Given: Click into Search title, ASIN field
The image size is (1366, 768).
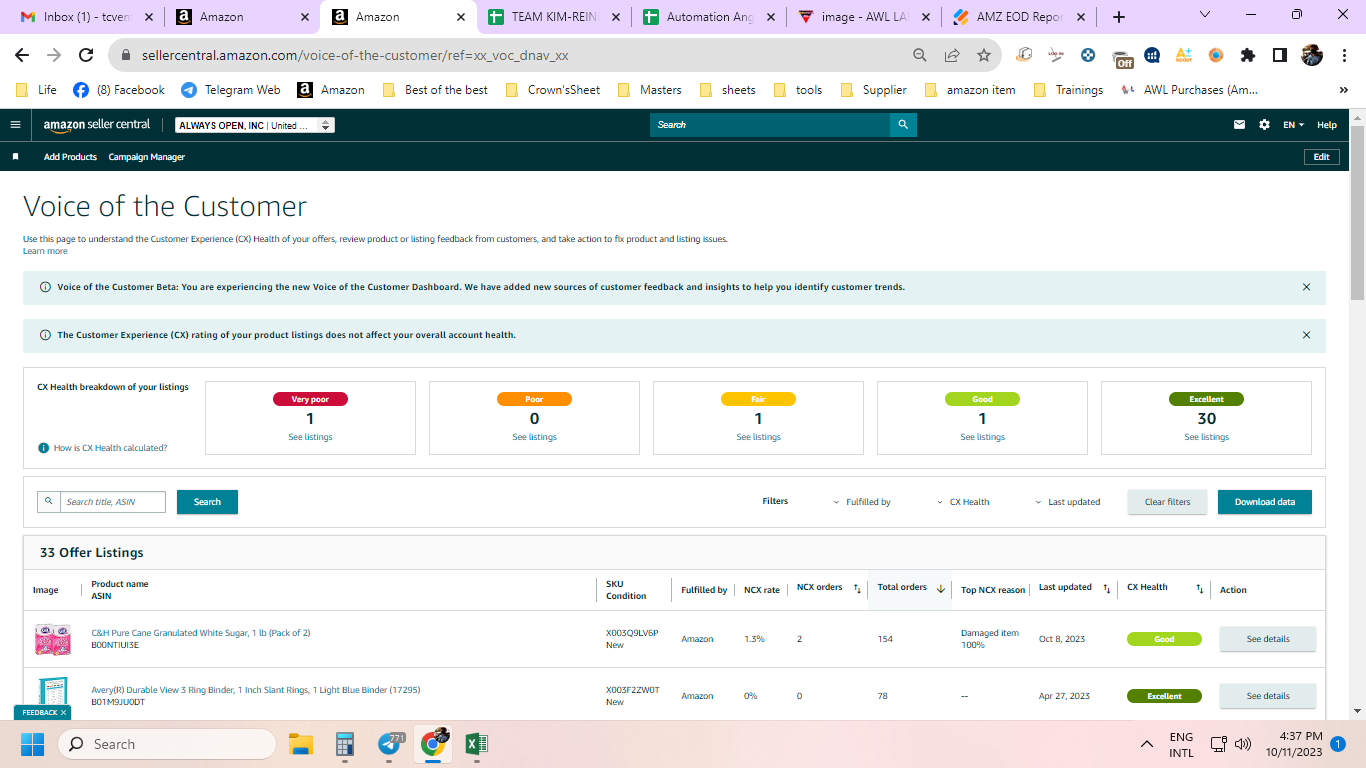Looking at the screenshot, I should [x=112, y=502].
